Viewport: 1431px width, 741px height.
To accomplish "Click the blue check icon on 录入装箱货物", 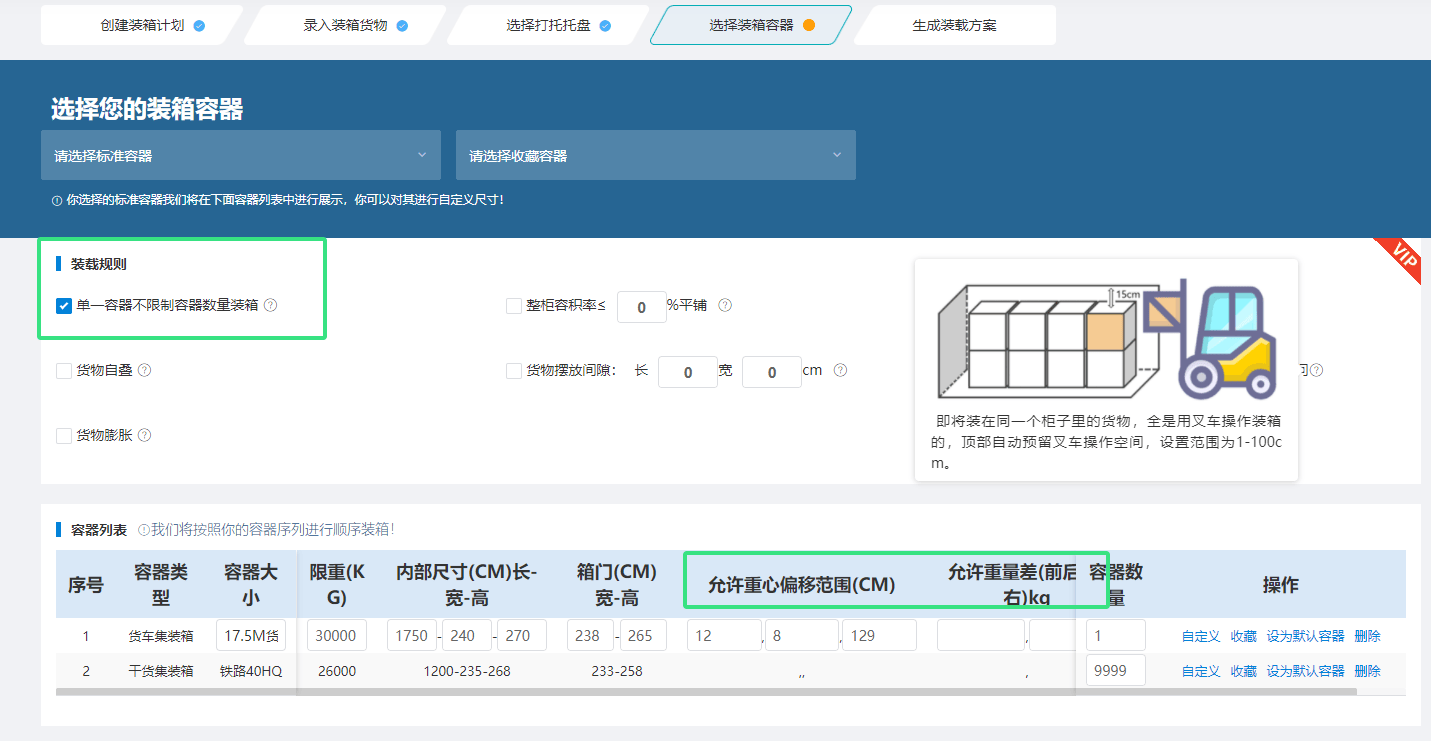I will (402, 25).
